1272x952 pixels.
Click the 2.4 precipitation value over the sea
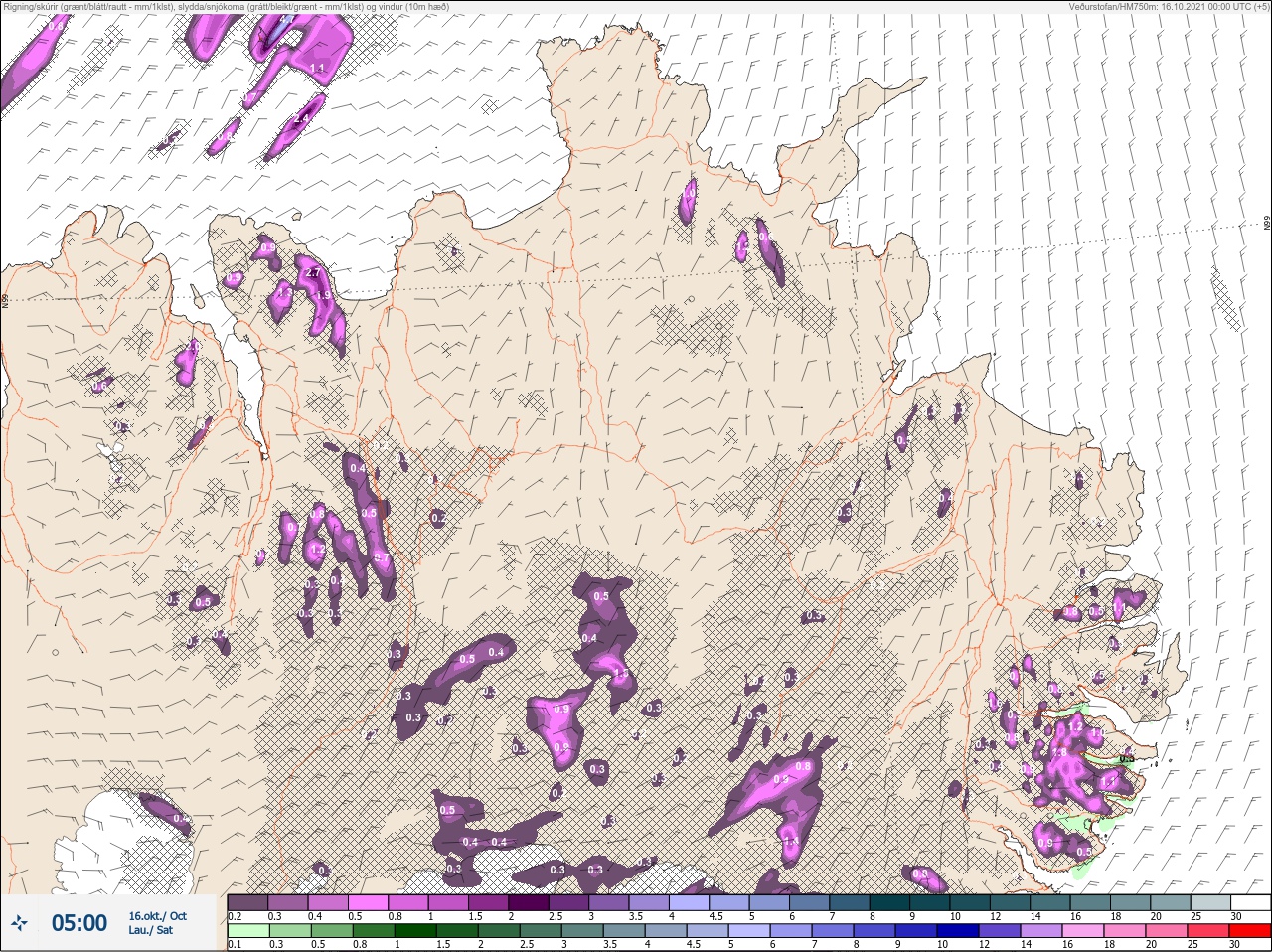coord(303,118)
